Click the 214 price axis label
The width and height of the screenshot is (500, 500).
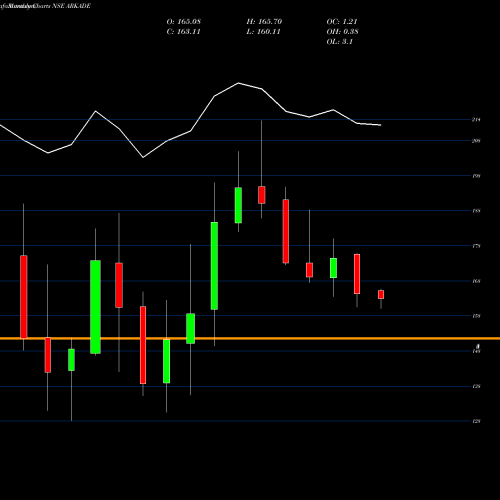tap(476, 120)
